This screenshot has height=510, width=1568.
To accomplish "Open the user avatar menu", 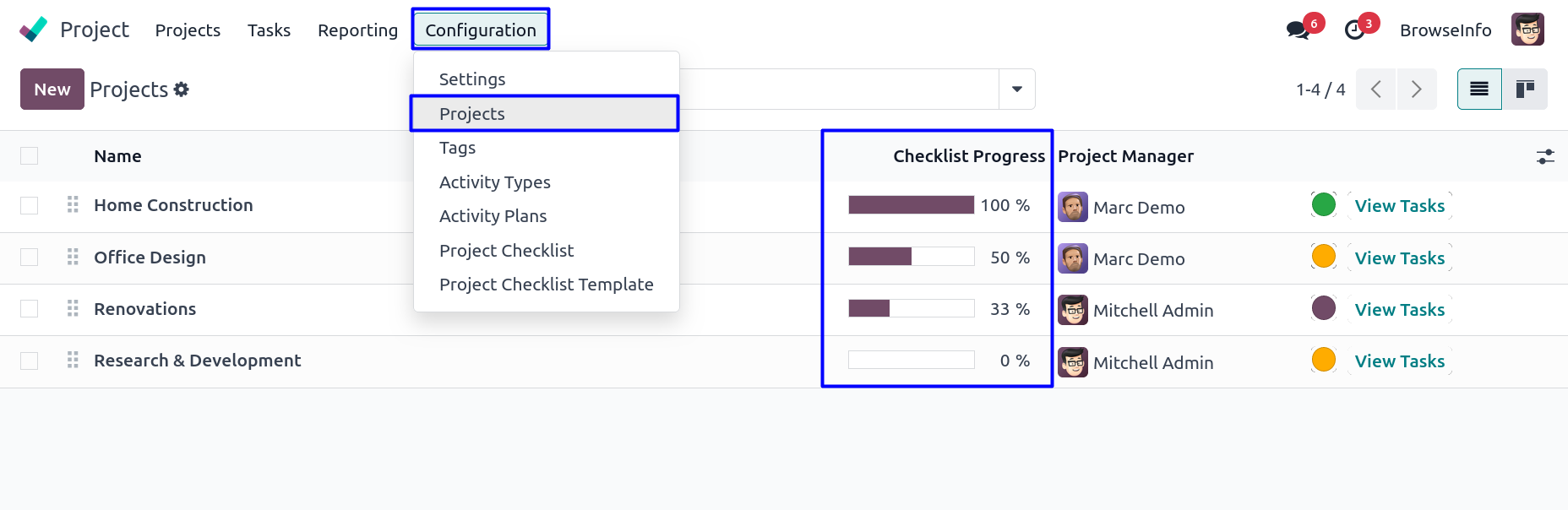I will click(x=1527, y=30).
